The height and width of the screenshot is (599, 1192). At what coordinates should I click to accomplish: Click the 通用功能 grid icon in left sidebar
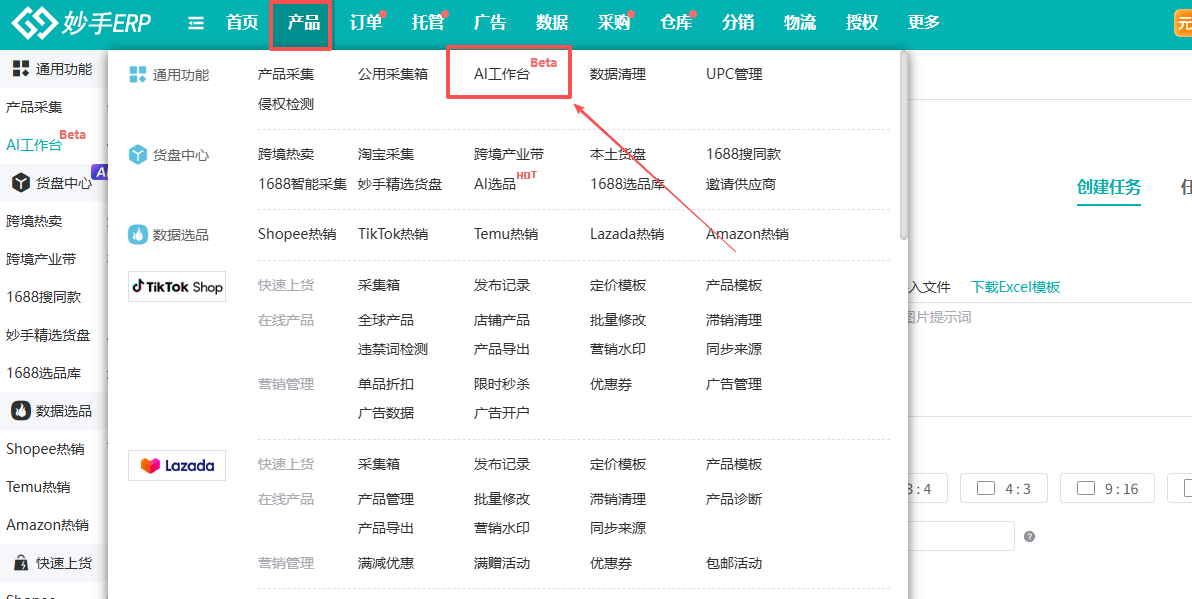pos(21,69)
